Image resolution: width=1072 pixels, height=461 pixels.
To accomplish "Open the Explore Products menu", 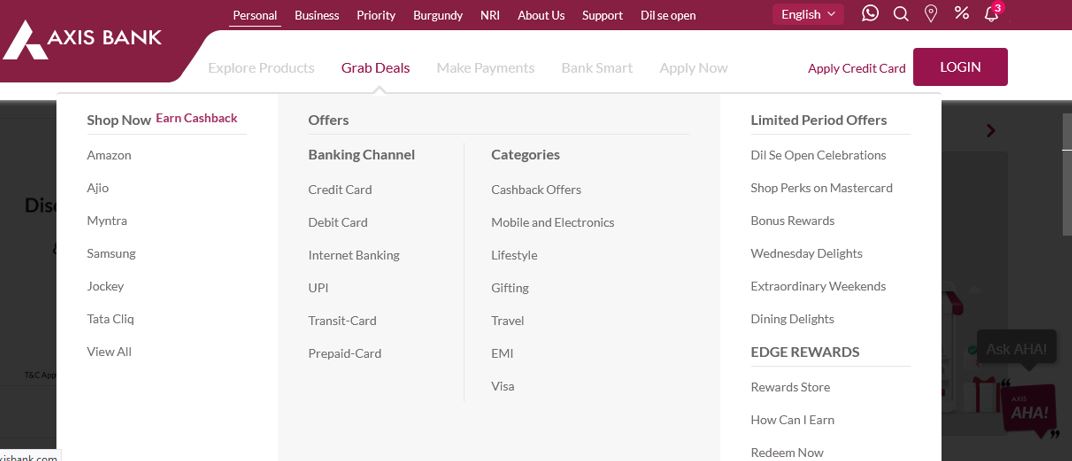I will point(261,68).
